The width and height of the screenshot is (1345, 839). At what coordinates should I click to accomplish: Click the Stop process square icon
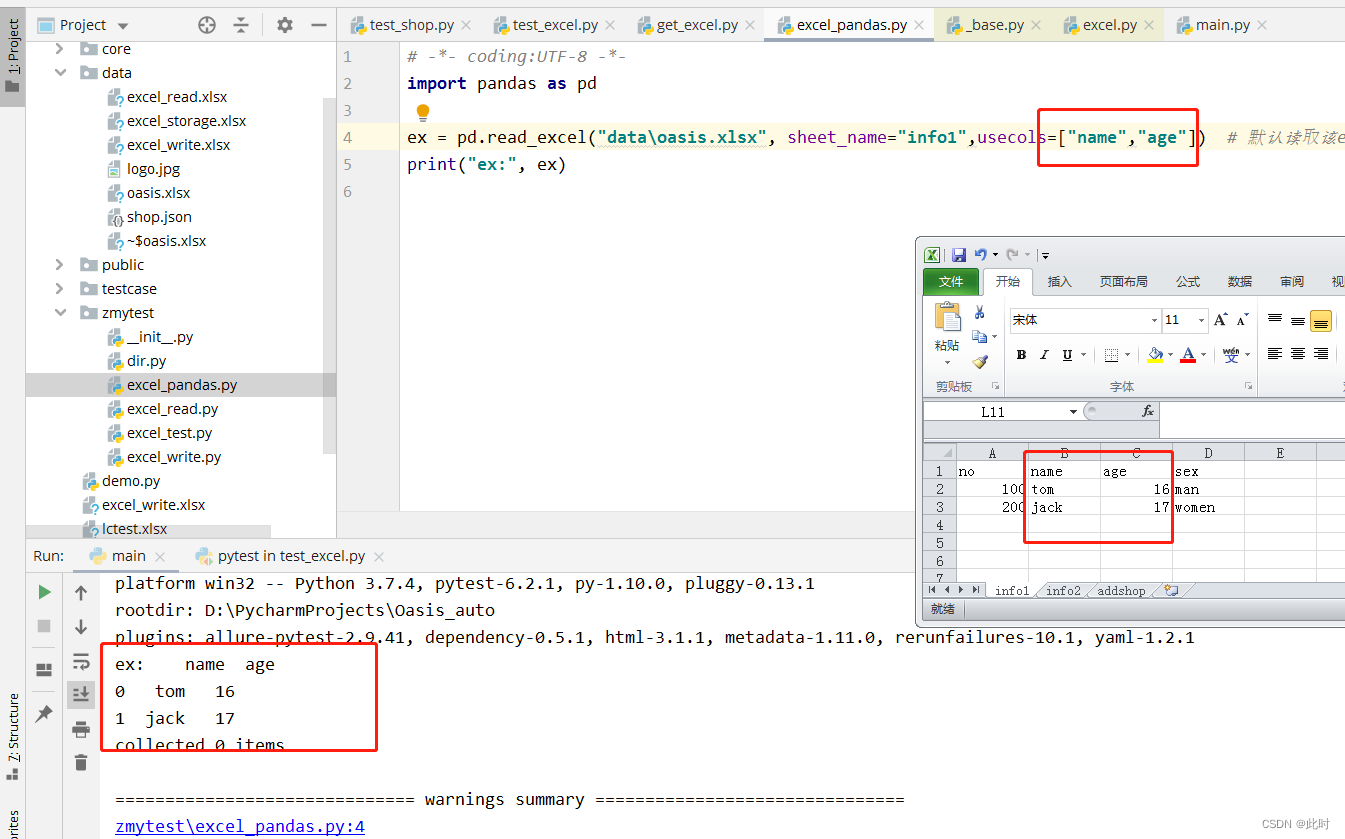(x=44, y=626)
